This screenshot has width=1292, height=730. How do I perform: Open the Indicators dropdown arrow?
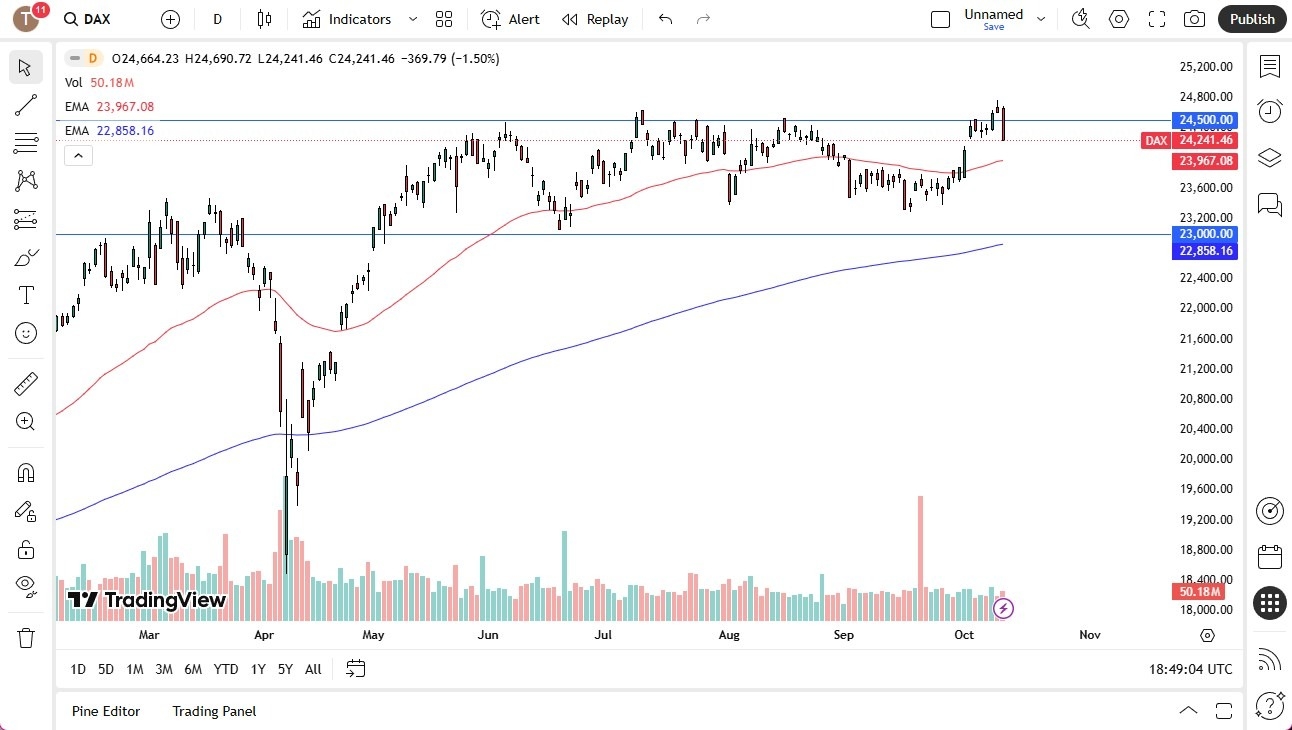(x=411, y=19)
